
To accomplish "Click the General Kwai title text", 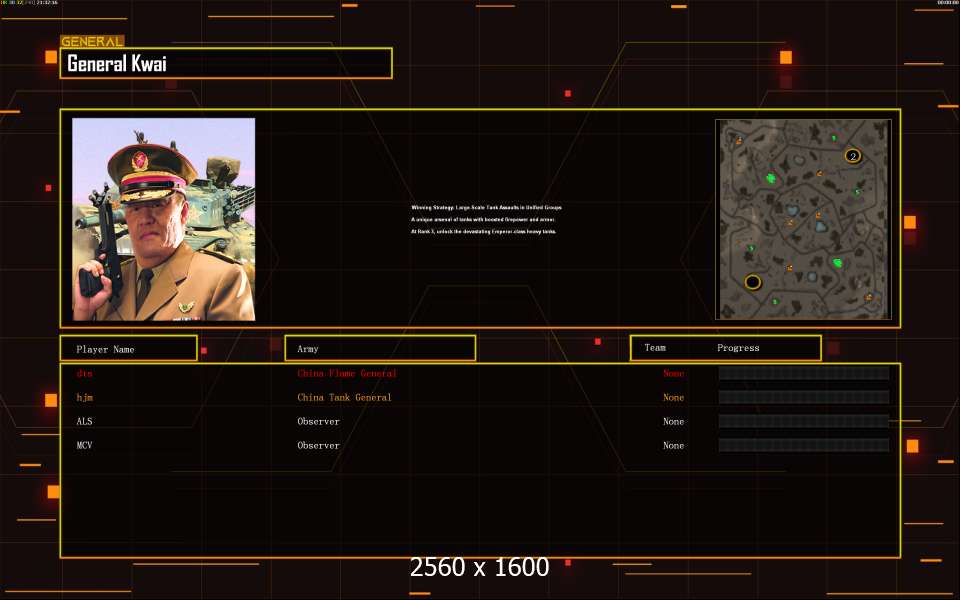I will click(116, 64).
